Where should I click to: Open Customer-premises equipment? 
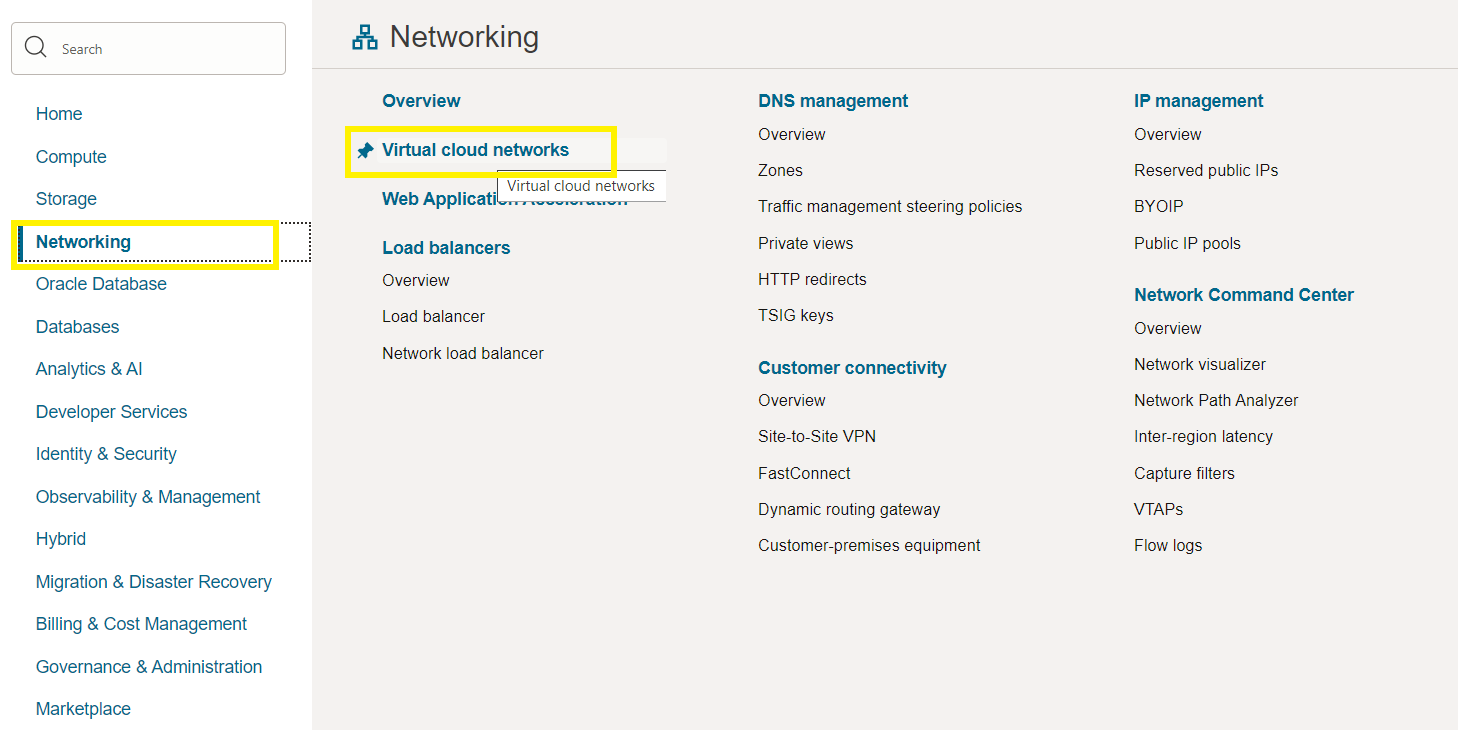point(869,545)
